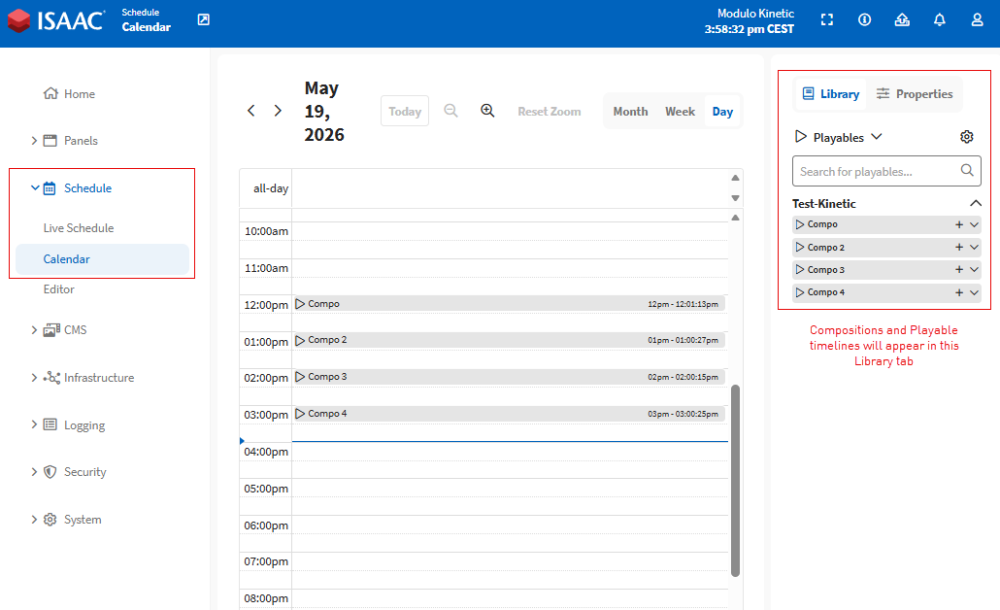This screenshot has height=610, width=1000.
Task: Click the time grid scroll up arrow
Action: coord(735,218)
